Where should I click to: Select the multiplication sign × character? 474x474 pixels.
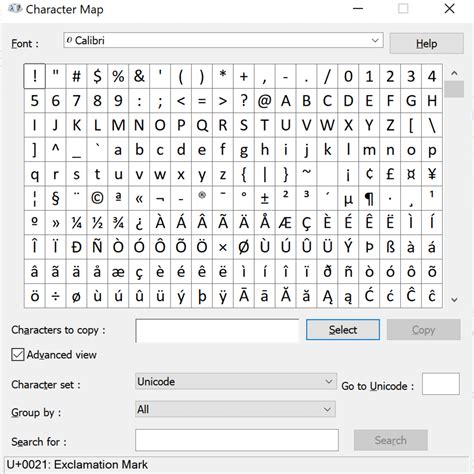(x=223, y=247)
